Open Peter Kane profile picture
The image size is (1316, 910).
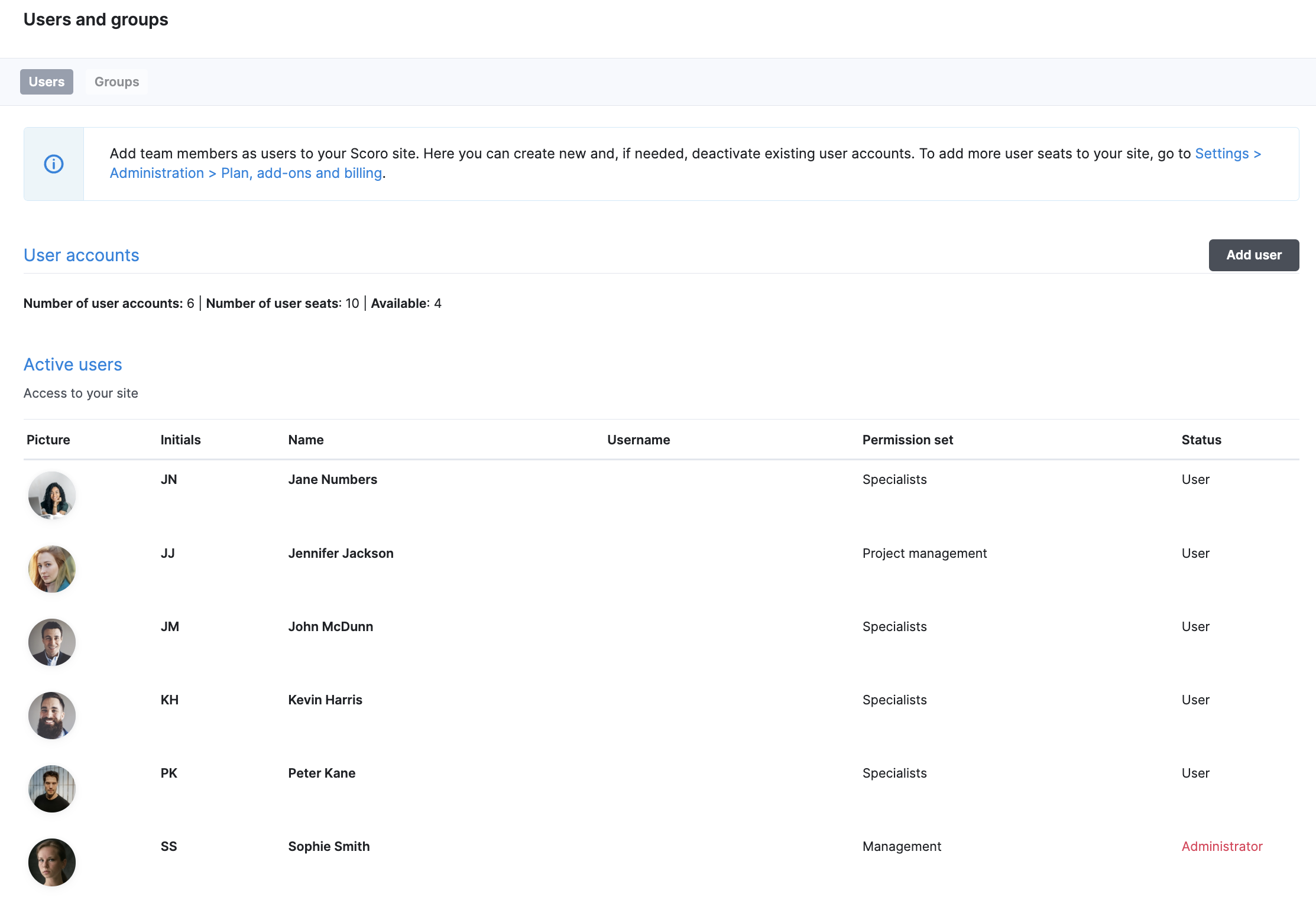point(52,789)
